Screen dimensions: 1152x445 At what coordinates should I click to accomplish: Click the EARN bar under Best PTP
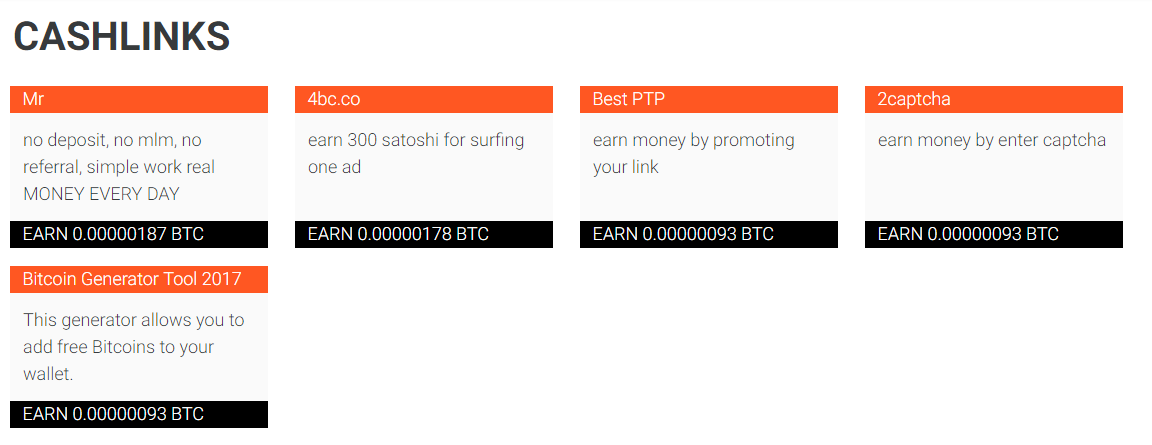point(683,234)
